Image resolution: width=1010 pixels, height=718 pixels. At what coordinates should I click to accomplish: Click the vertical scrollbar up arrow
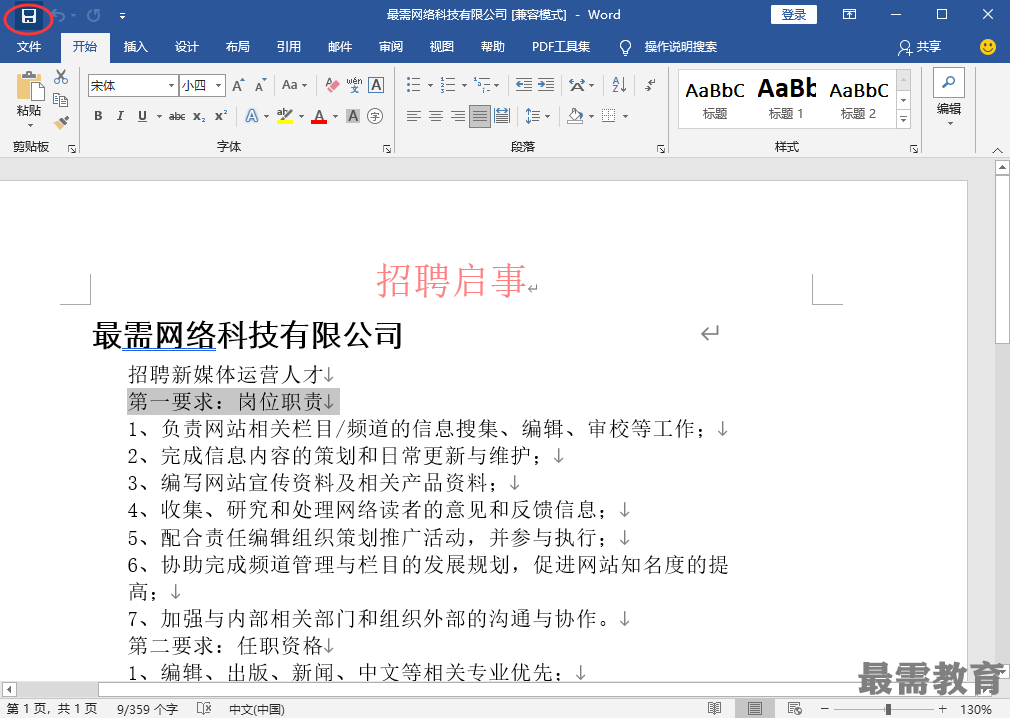click(1002, 167)
